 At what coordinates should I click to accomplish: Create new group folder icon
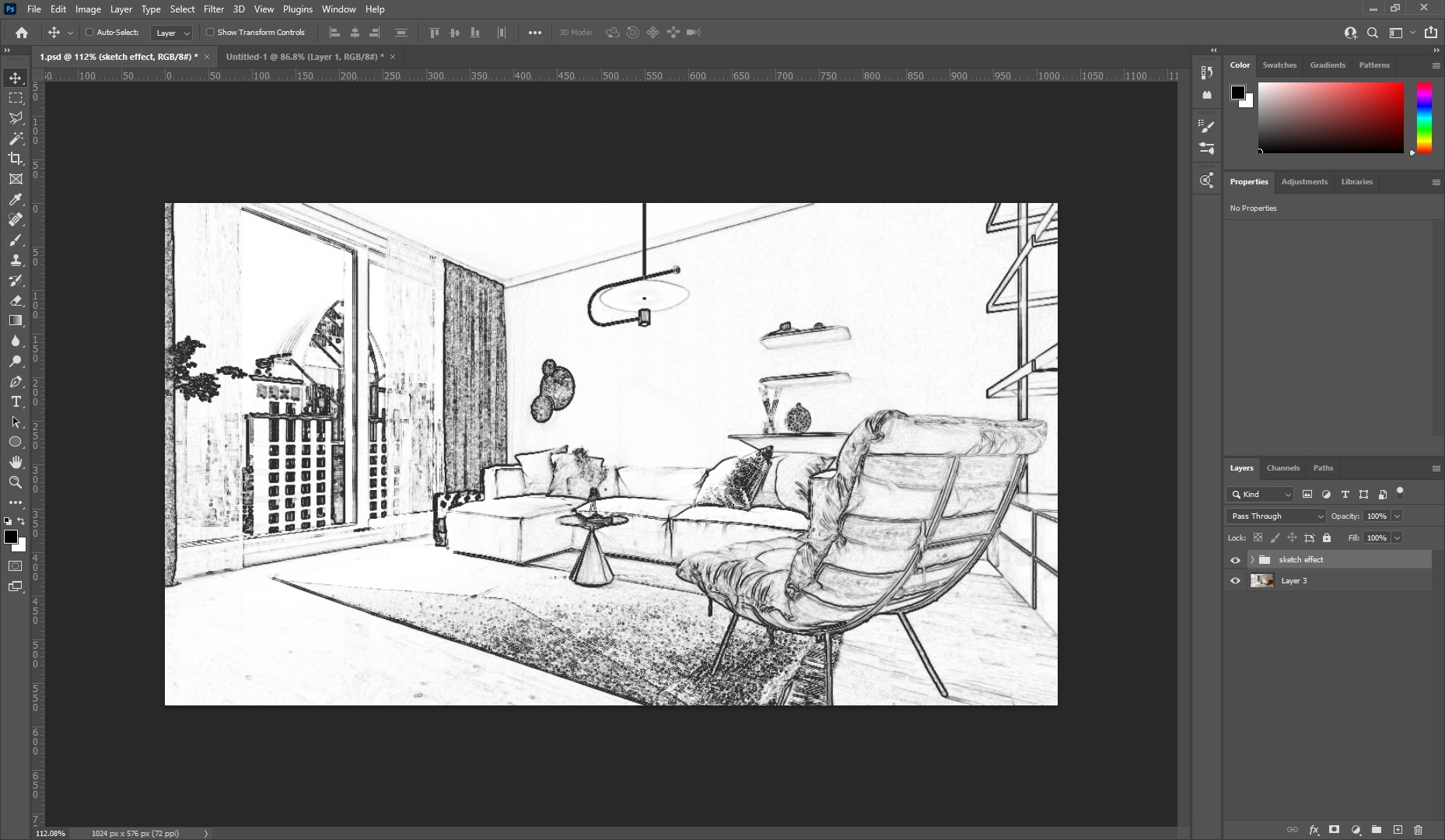pos(1377,830)
